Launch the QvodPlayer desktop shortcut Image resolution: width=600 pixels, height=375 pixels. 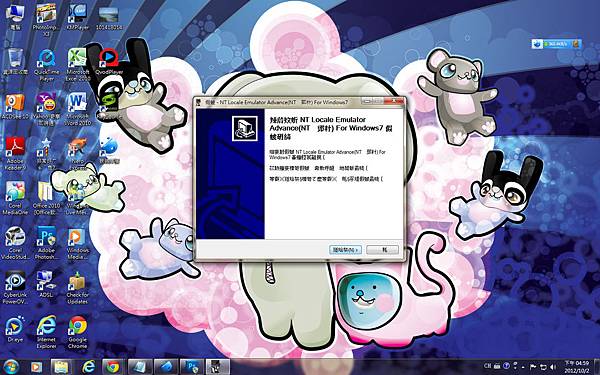click(x=109, y=62)
